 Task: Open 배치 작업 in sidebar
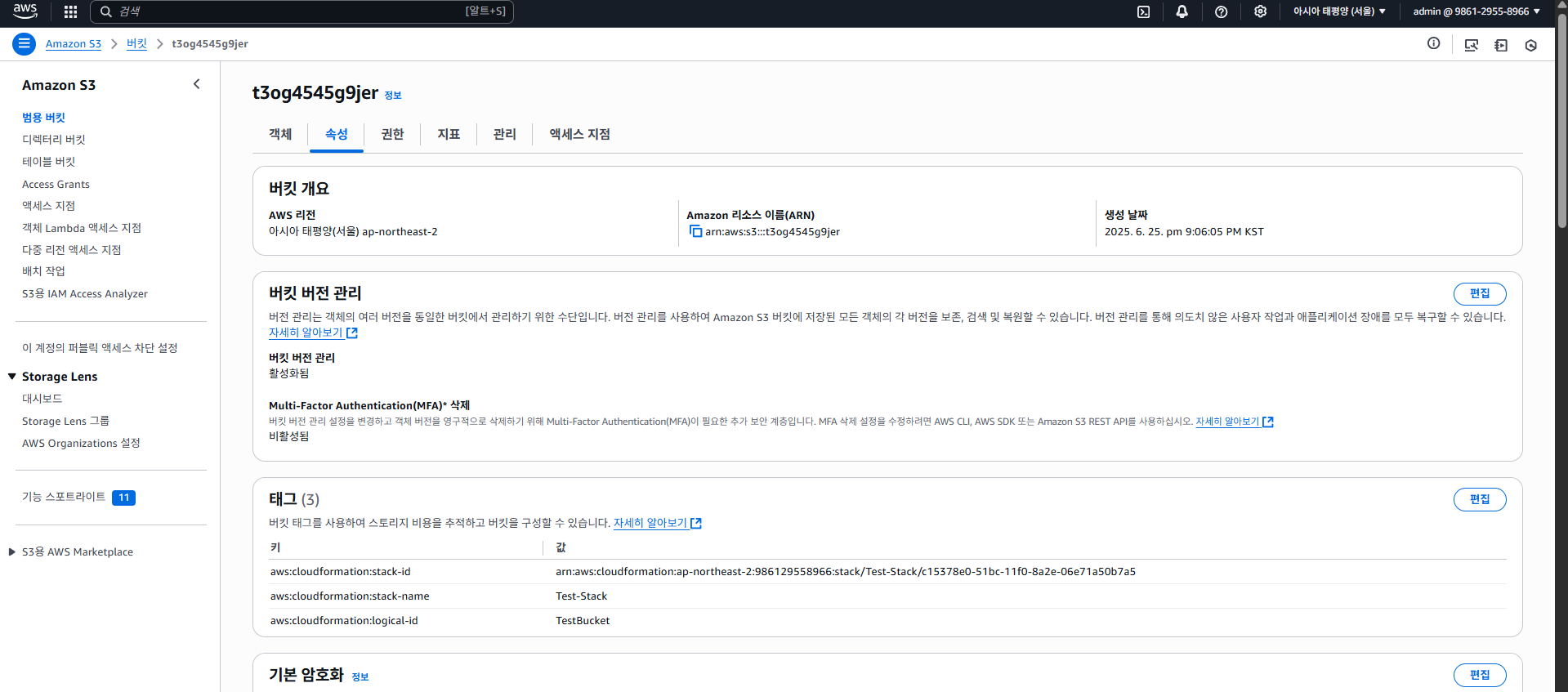(x=43, y=271)
